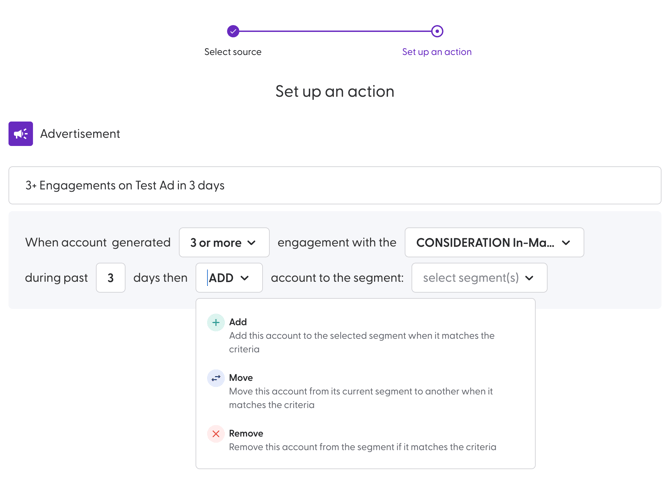Pick Remove from the action options list

tap(246, 434)
